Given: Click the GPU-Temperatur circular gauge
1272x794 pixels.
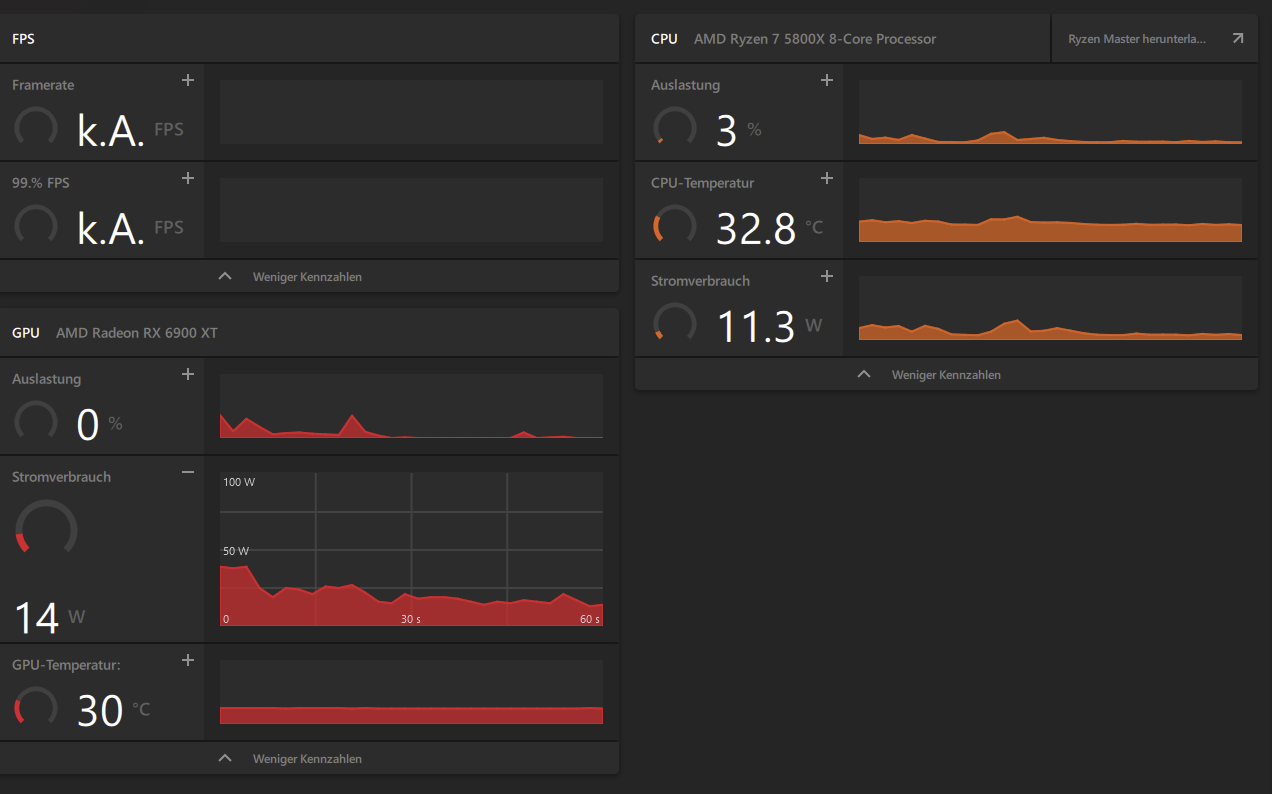Looking at the screenshot, I should [36, 707].
